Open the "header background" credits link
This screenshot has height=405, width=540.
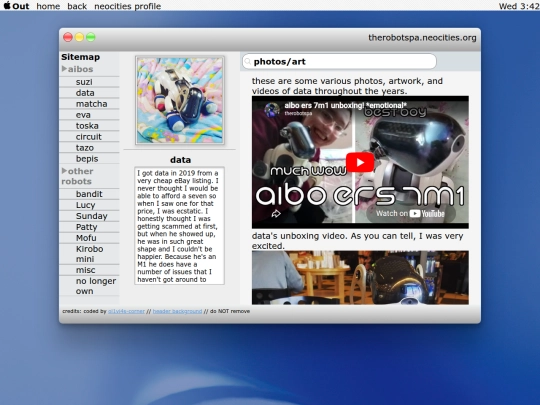(x=177, y=311)
